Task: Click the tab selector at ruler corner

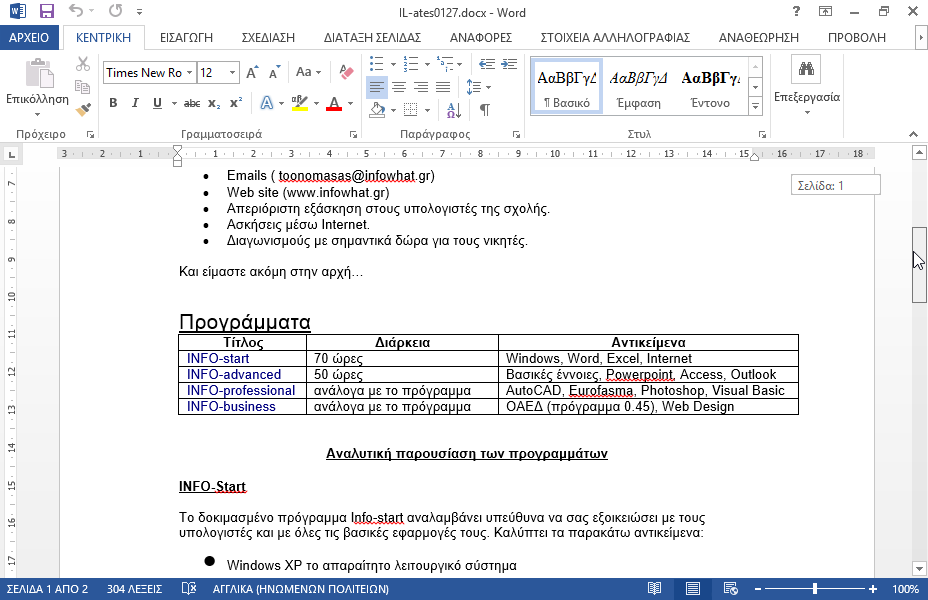Action: click(11, 155)
